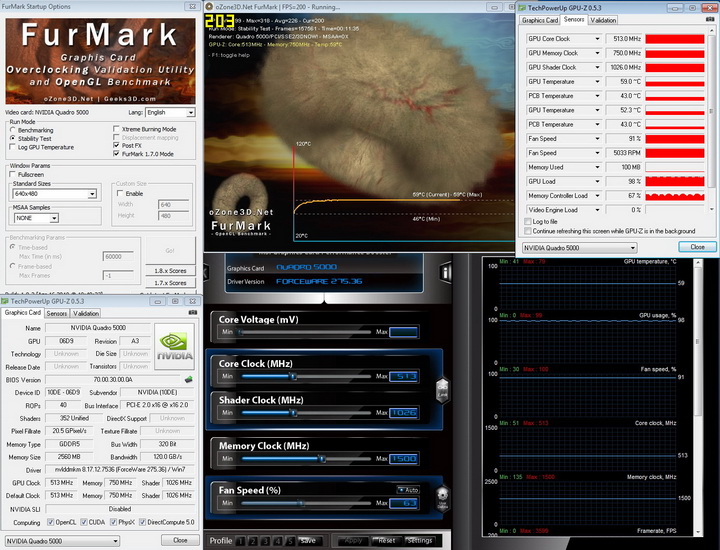Click the camera icon in GPU-Z Graphics Card window
This screenshot has width=720, height=550.
coord(193,313)
